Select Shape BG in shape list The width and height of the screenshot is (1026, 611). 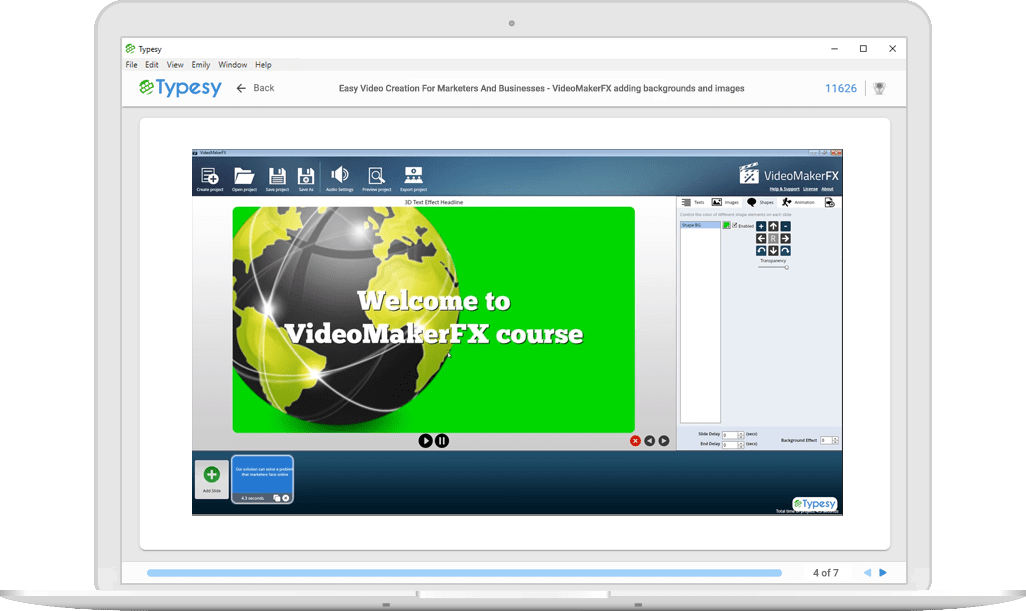(700, 225)
